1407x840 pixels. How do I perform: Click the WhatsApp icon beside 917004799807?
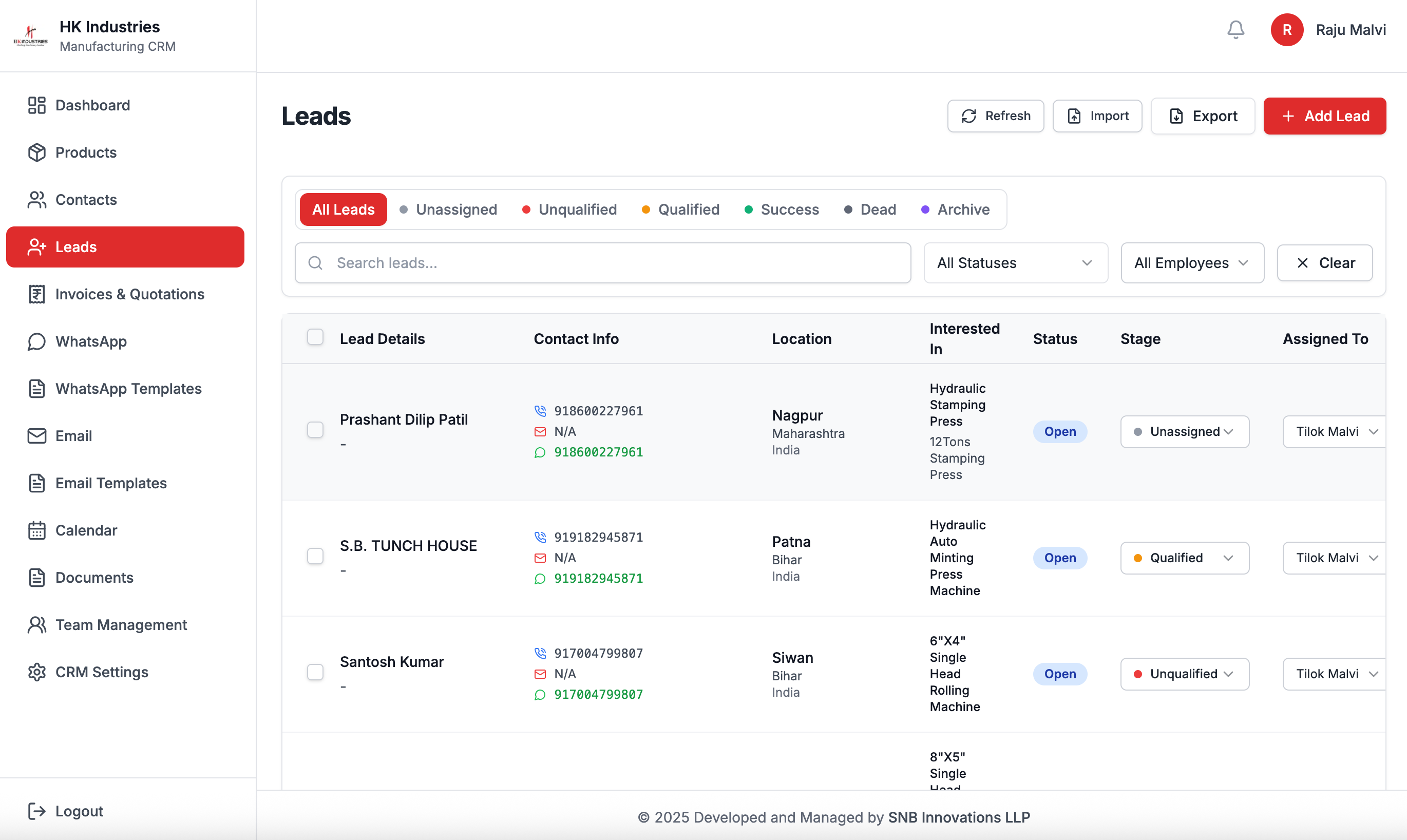(x=540, y=695)
